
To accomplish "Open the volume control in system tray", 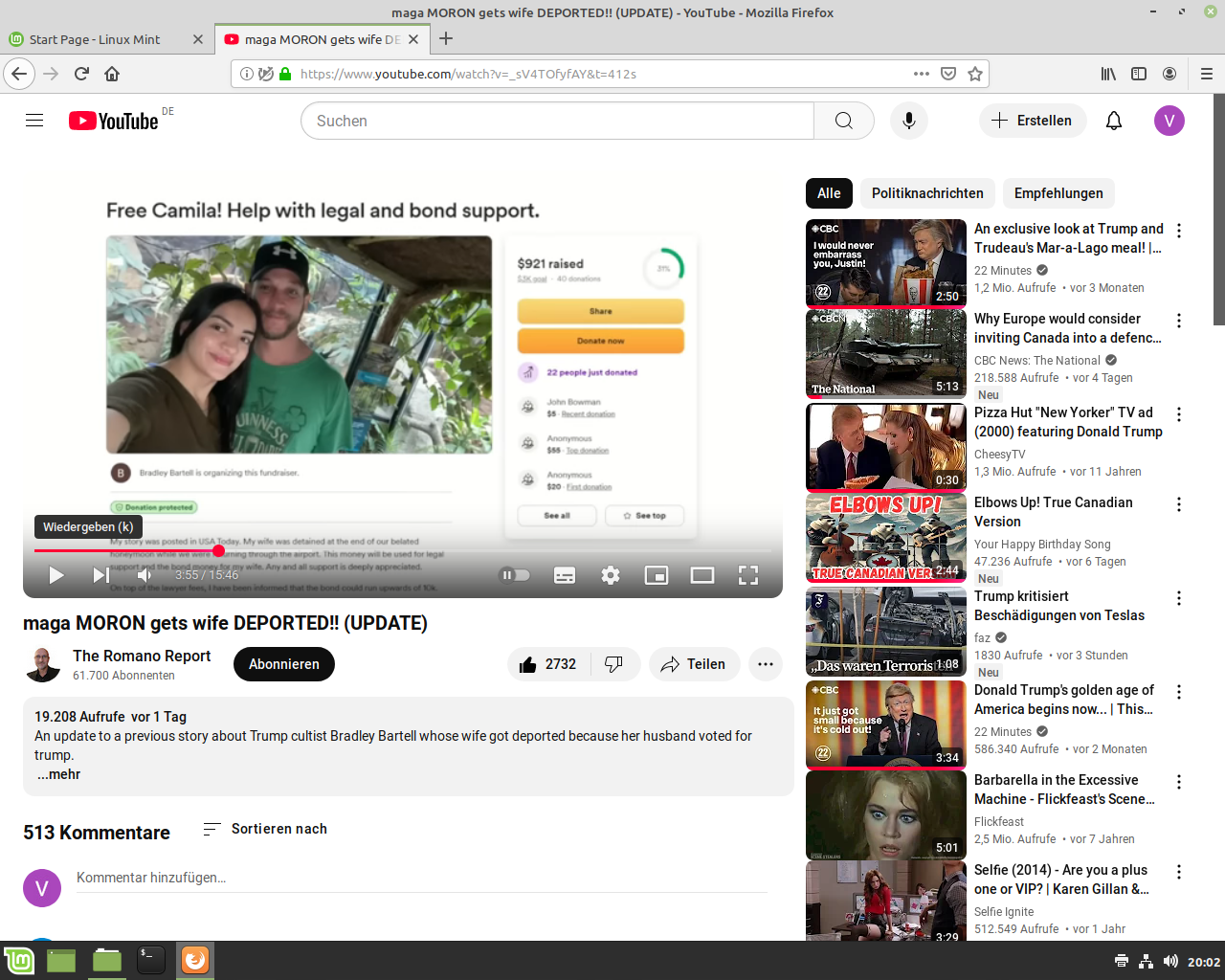I will [x=1170, y=961].
